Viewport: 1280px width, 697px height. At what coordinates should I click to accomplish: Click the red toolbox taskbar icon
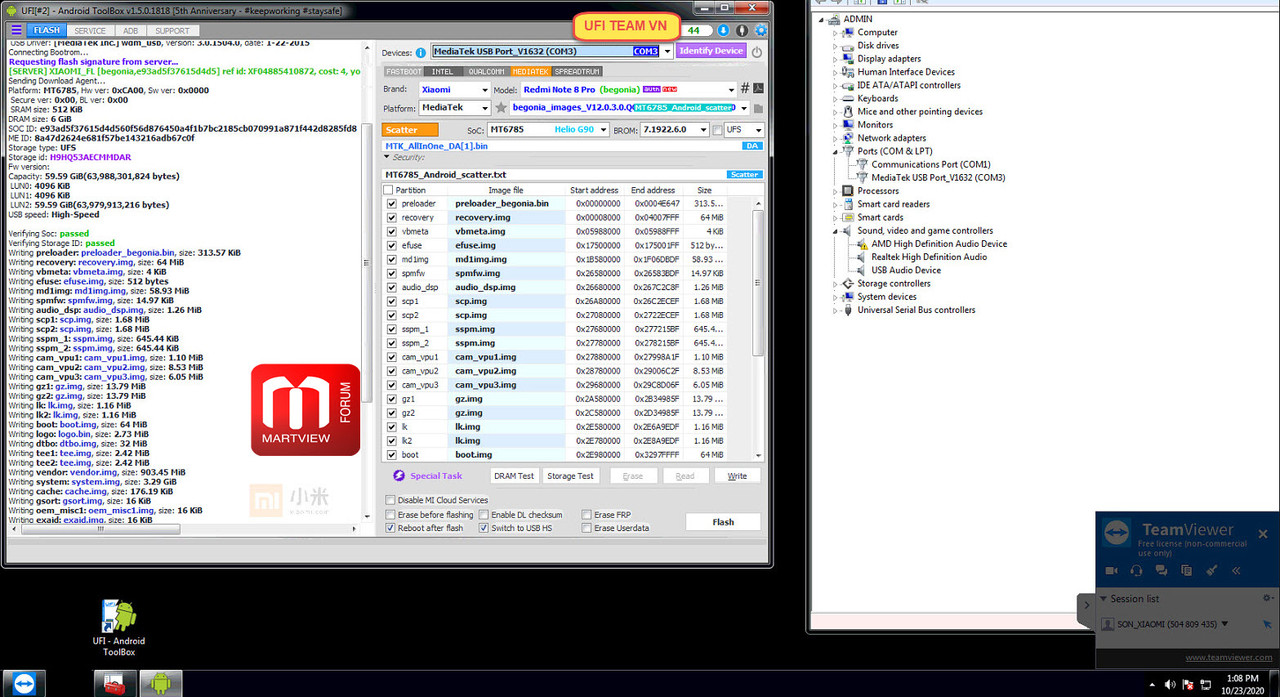tap(114, 683)
